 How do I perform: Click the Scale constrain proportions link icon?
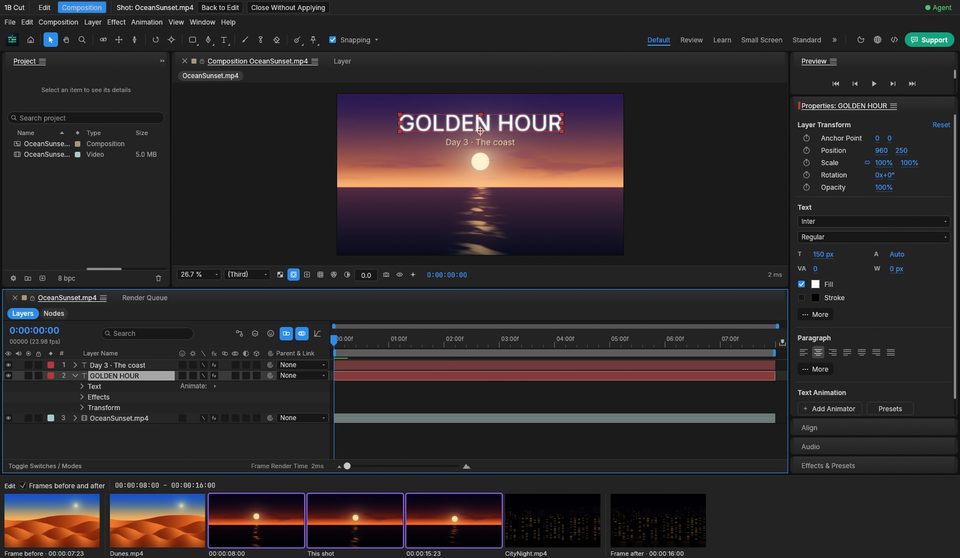tap(867, 163)
